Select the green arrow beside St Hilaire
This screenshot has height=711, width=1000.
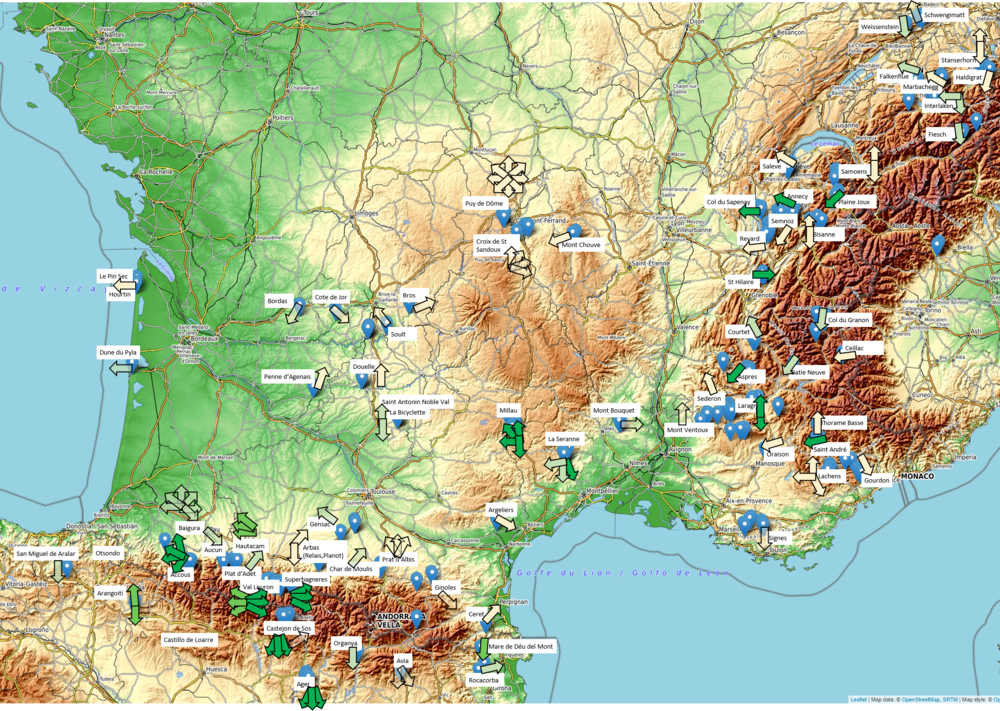click(764, 274)
